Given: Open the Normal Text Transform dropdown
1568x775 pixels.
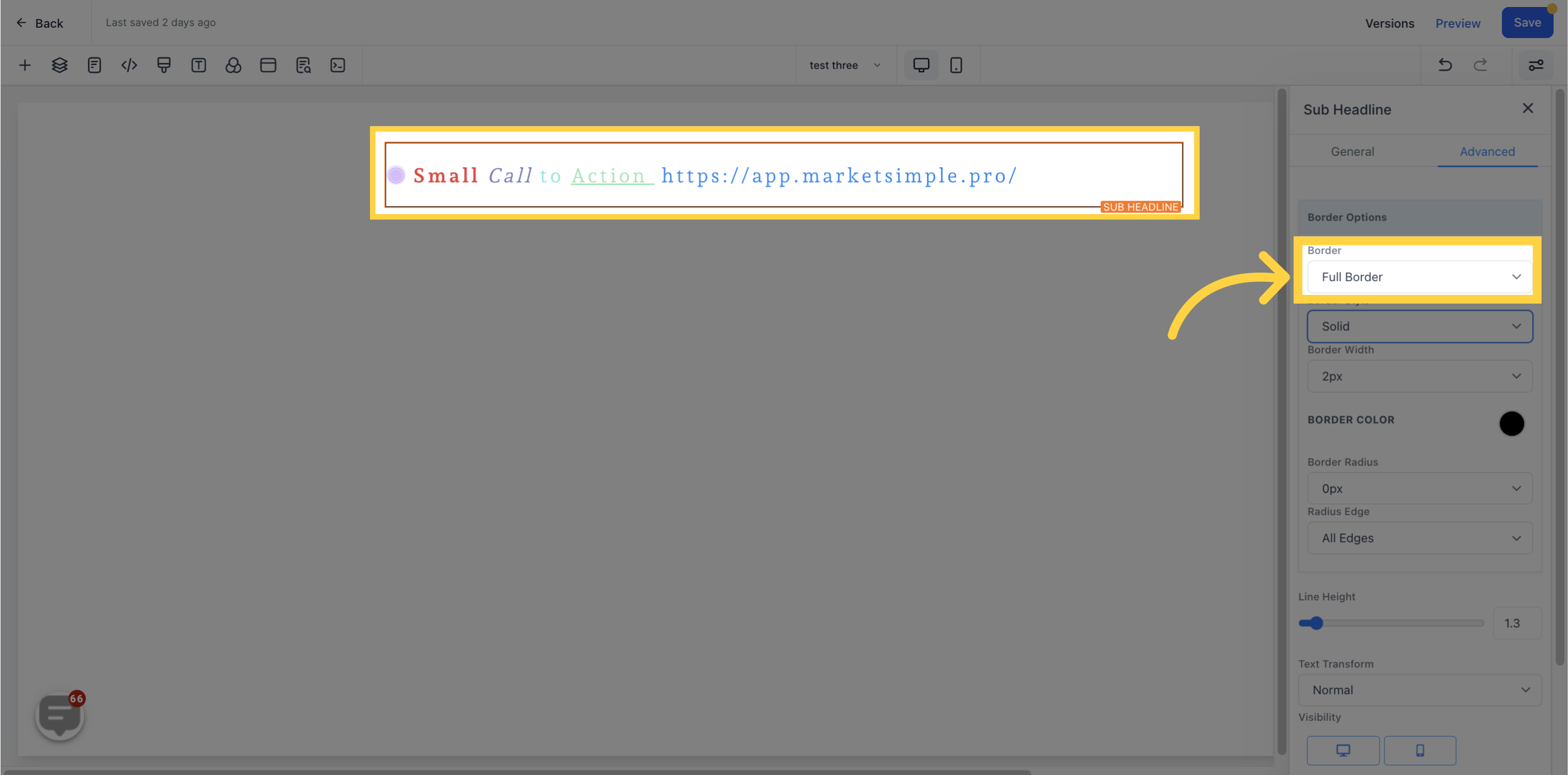Looking at the screenshot, I should click(1419, 690).
